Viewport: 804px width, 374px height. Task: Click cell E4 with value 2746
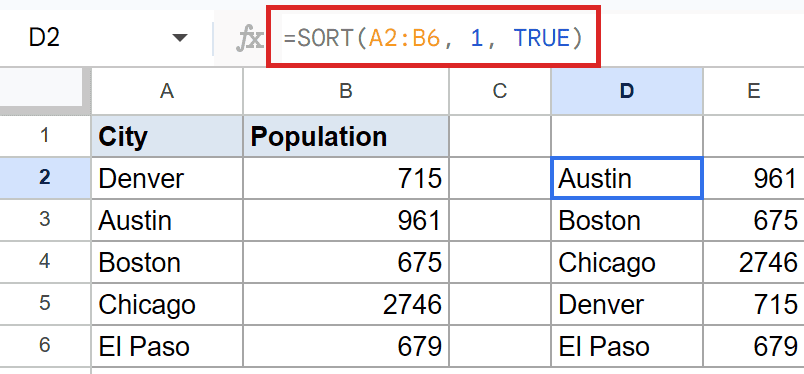click(x=753, y=262)
